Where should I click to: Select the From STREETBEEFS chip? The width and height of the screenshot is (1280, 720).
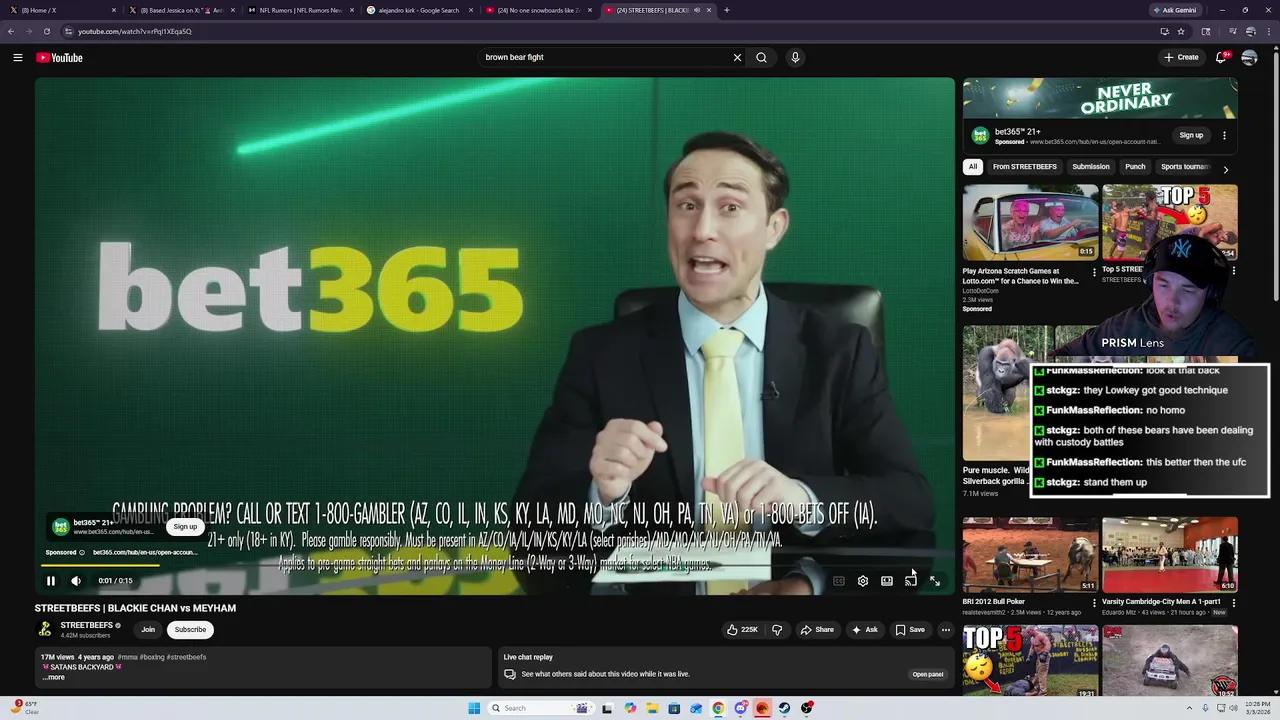[1025, 167]
